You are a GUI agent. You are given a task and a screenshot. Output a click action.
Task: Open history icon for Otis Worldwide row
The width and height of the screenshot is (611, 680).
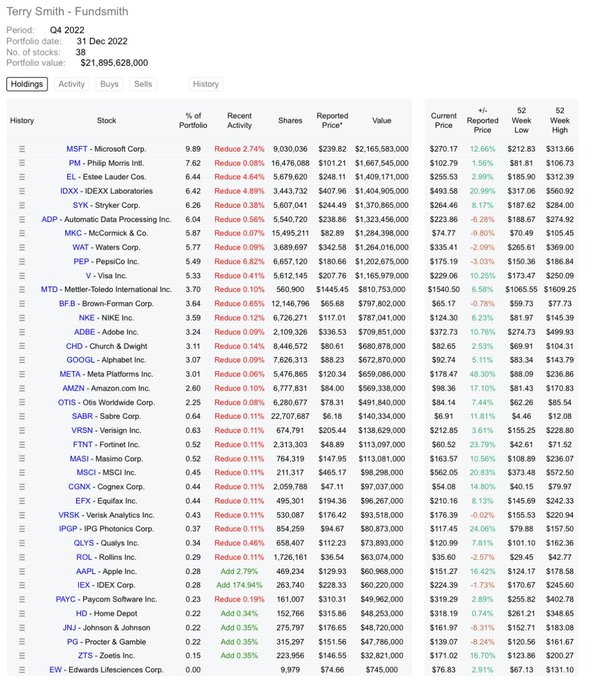tap(22, 402)
